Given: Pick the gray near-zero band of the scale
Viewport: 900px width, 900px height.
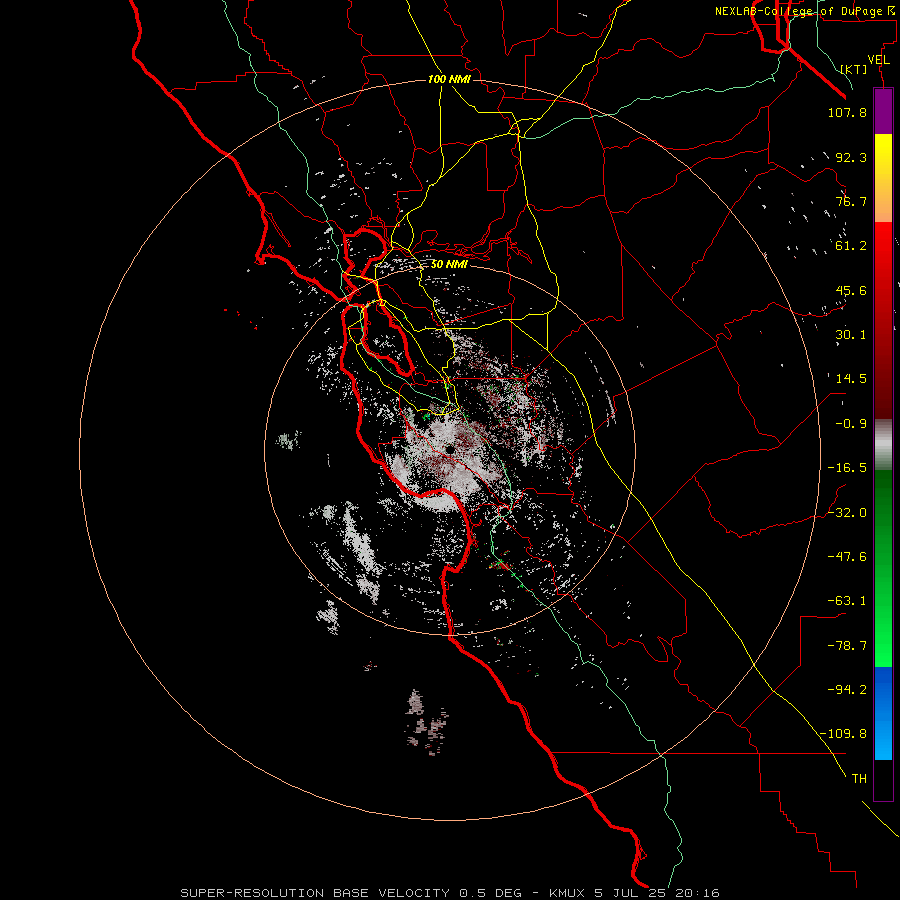Looking at the screenshot, I should [883, 445].
